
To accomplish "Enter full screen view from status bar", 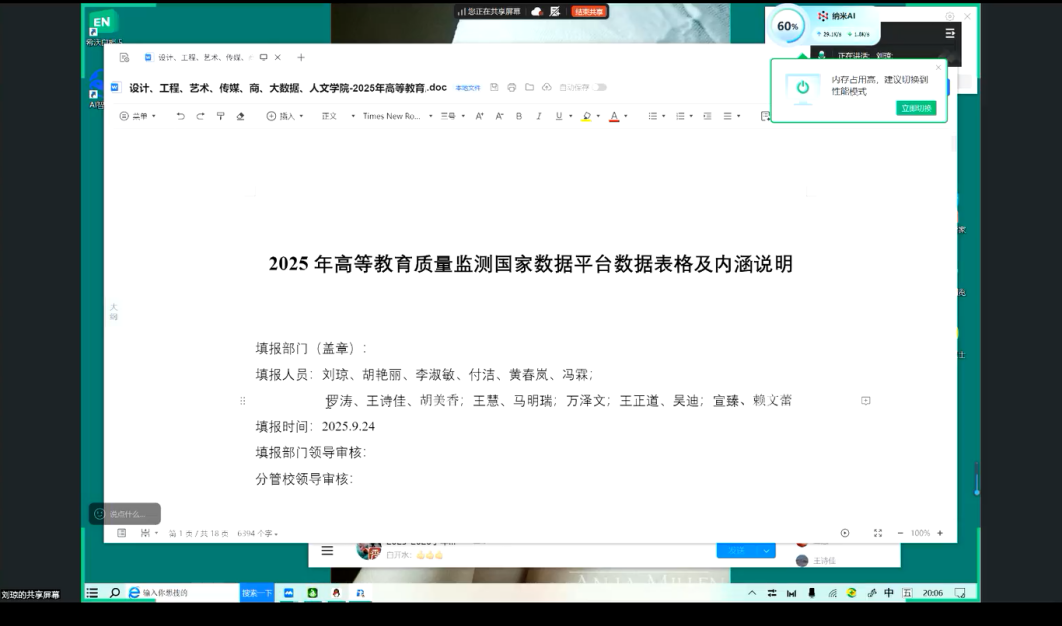I will [877, 533].
